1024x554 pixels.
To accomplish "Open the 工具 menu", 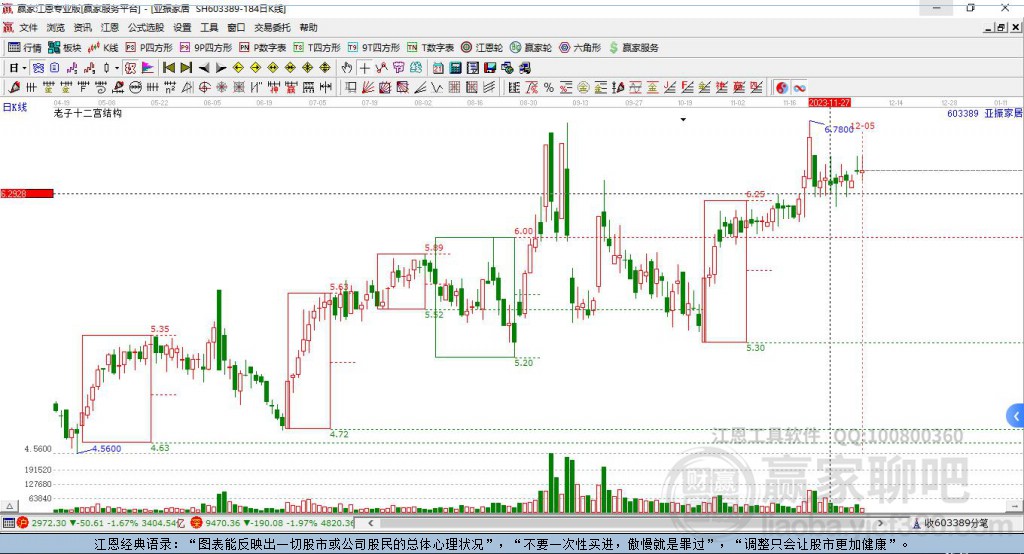I will click(x=209, y=27).
